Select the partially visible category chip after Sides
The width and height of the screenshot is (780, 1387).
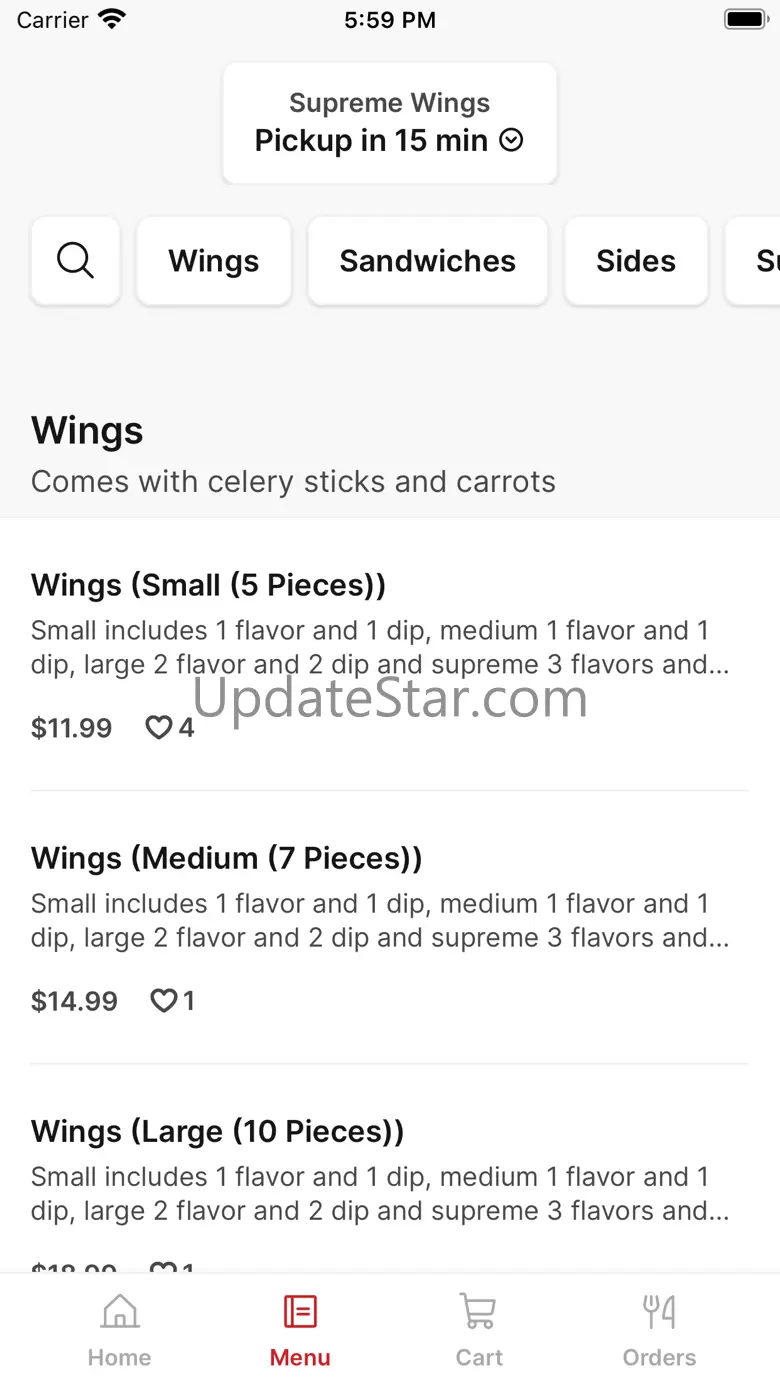coord(756,261)
